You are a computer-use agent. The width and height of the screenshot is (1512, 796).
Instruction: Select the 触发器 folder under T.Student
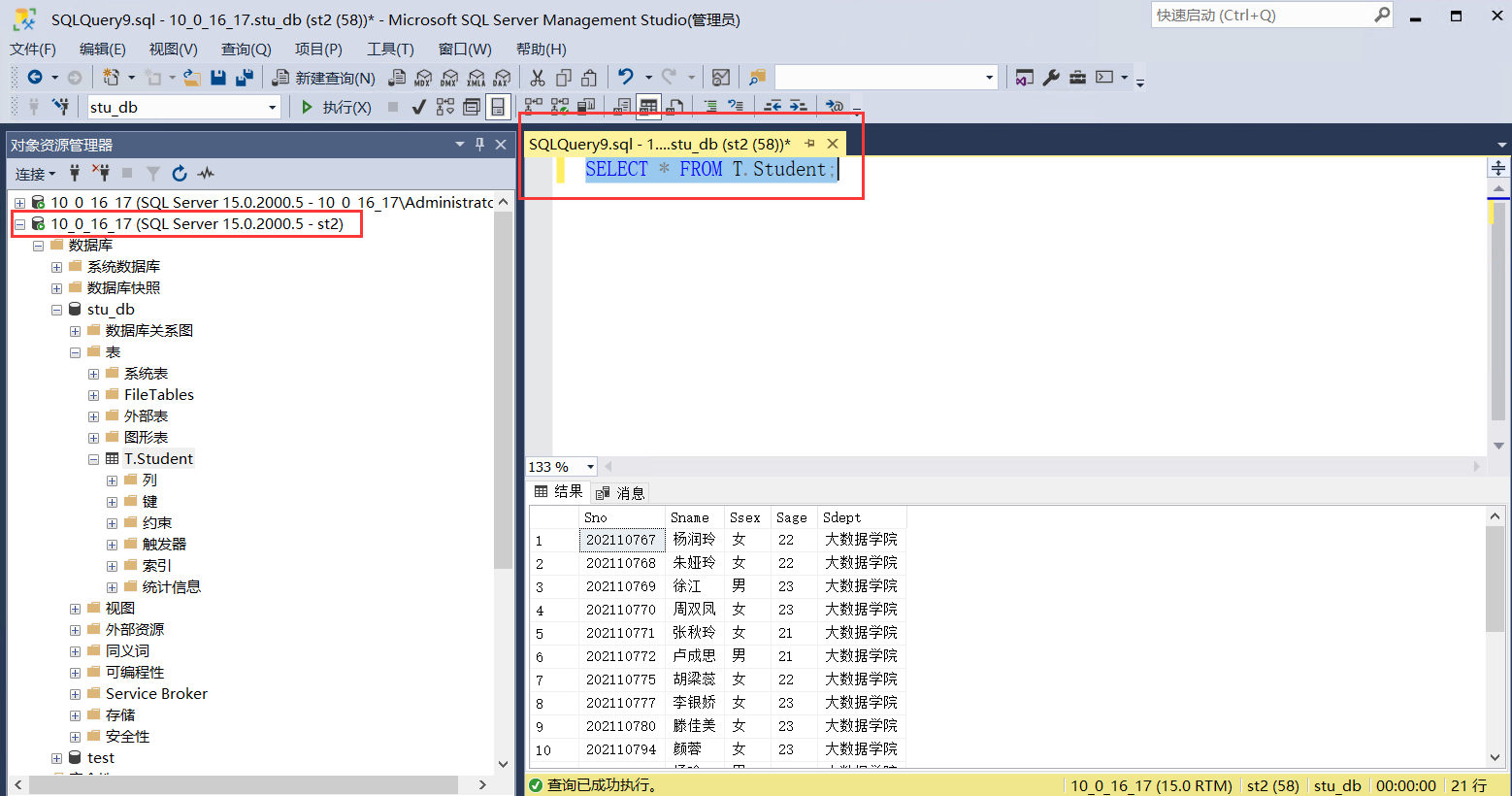point(164,545)
